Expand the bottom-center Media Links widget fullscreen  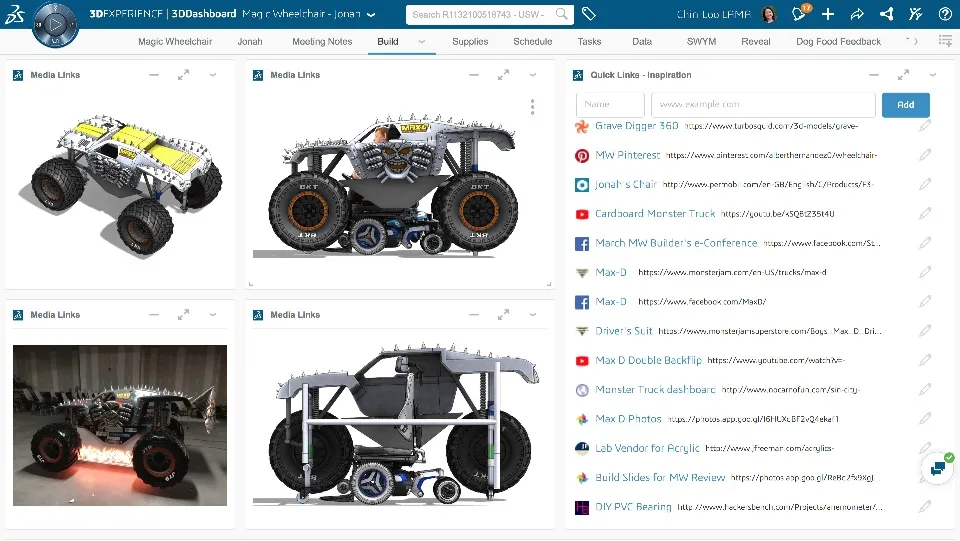pyautogui.click(x=503, y=315)
